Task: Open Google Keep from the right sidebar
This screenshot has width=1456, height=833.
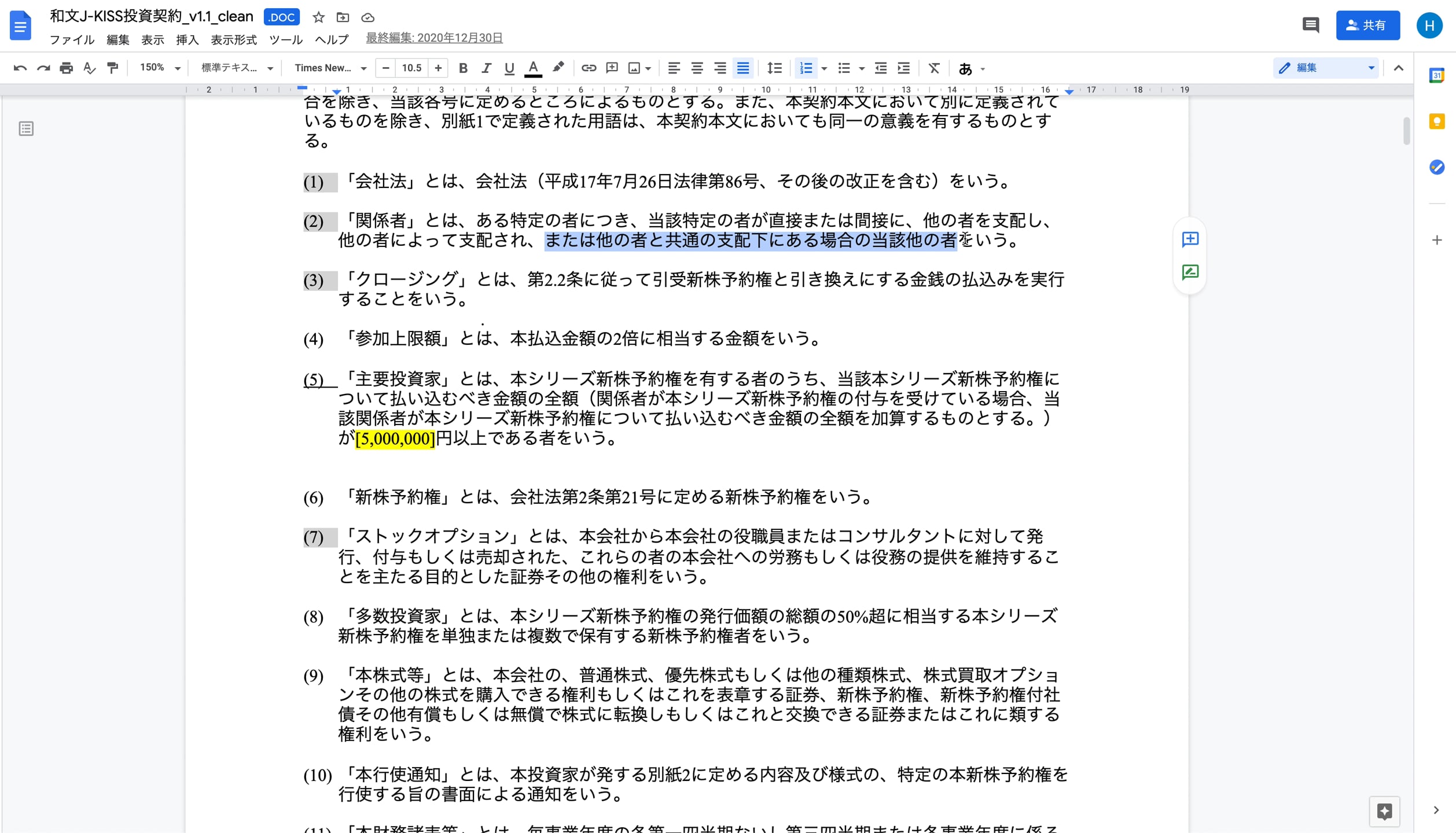Action: 1437,122
